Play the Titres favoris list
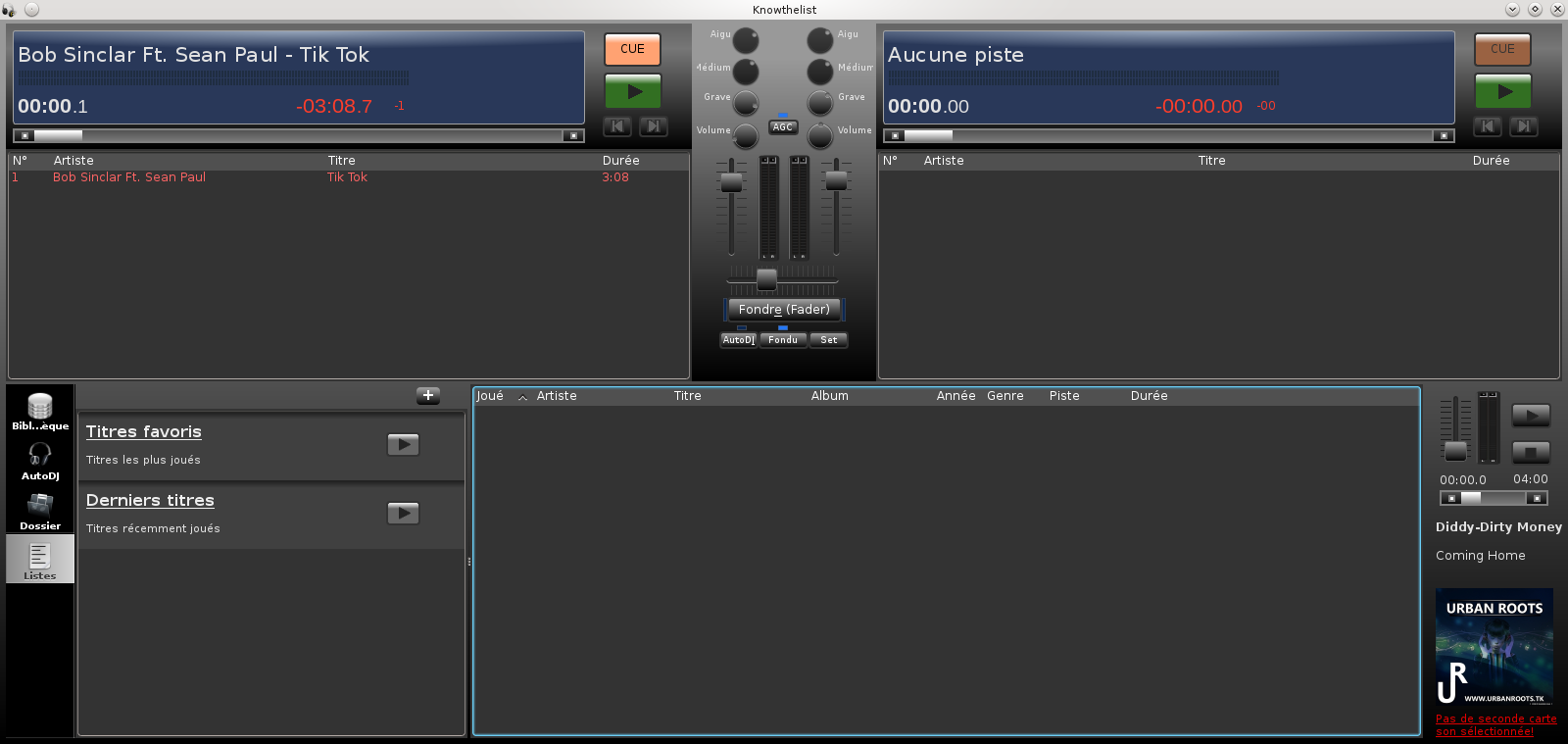The width and height of the screenshot is (1568, 744). point(403,444)
